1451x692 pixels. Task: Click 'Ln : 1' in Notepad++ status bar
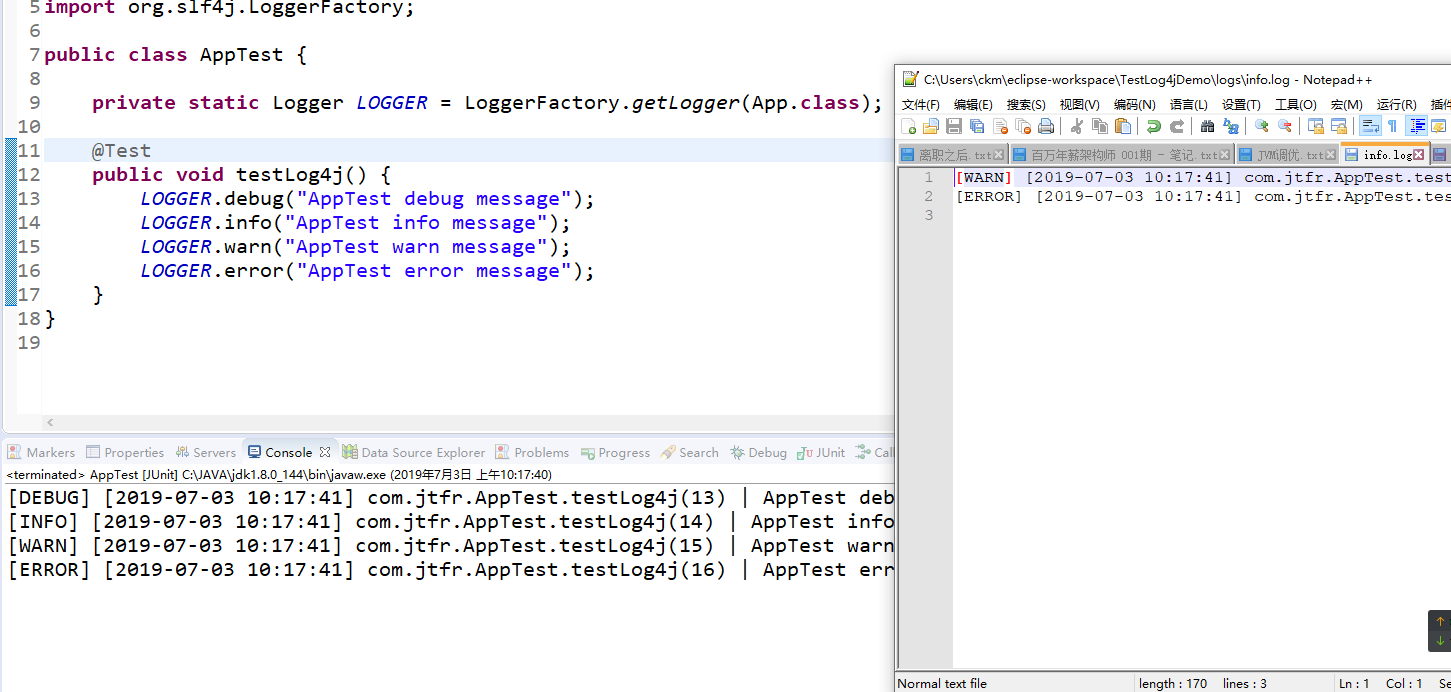(x=1353, y=683)
